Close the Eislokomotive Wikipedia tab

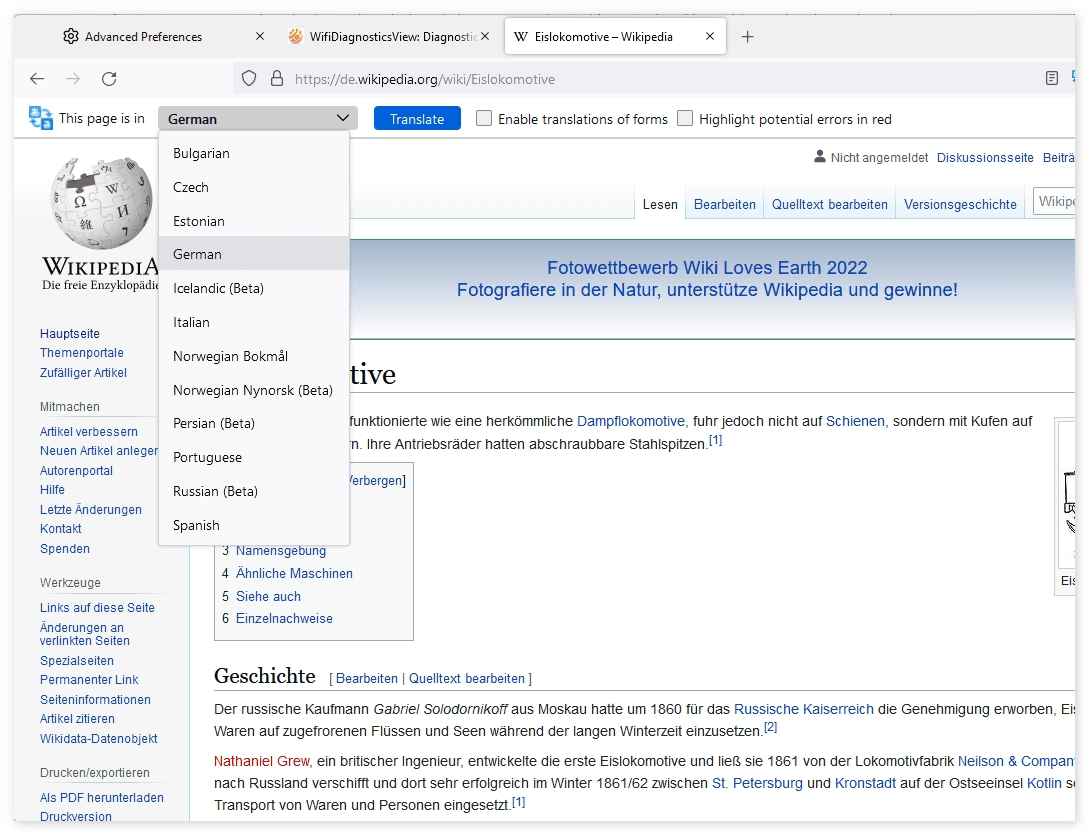pyautogui.click(x=710, y=37)
